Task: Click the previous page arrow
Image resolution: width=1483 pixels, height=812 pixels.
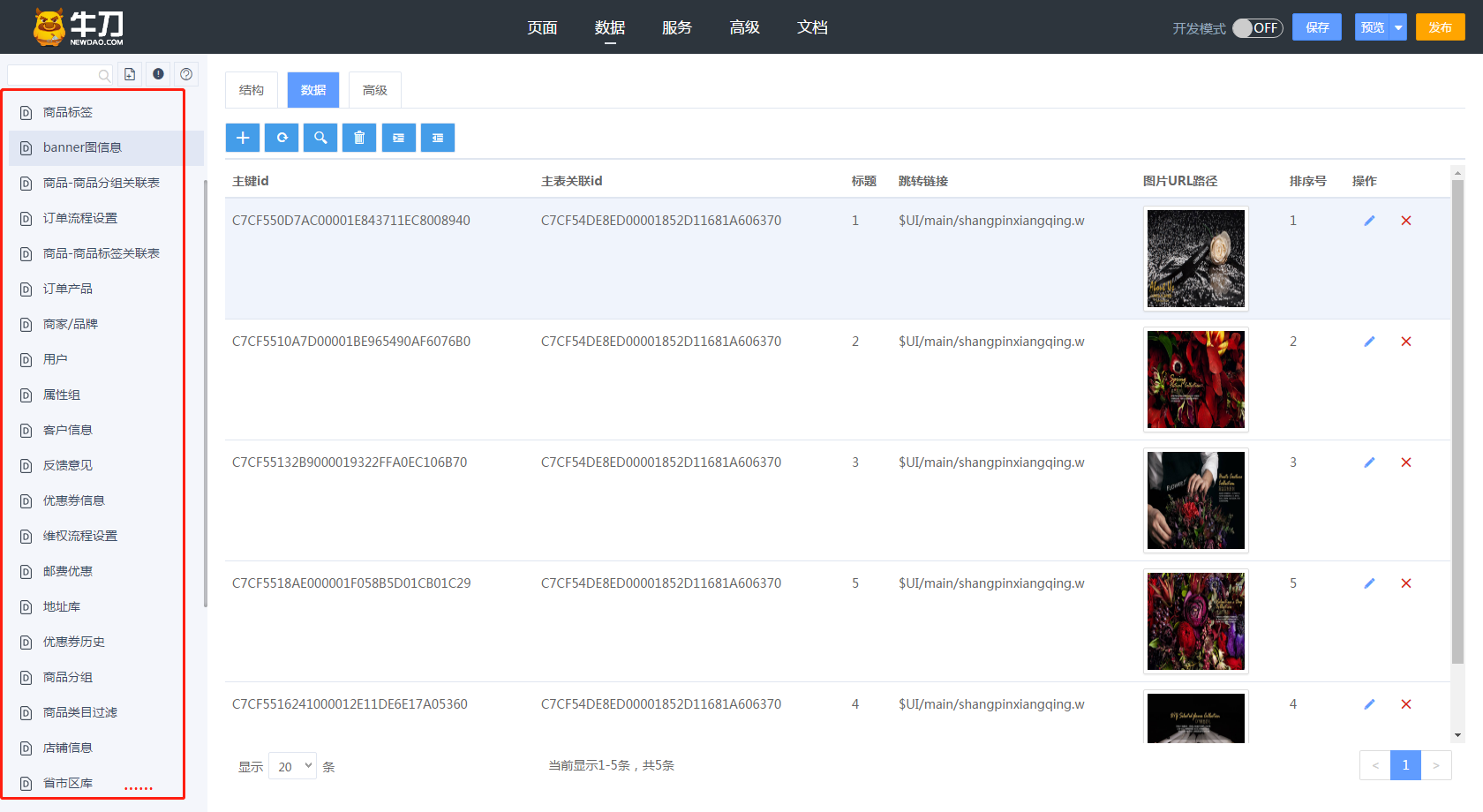Action: (1375, 765)
